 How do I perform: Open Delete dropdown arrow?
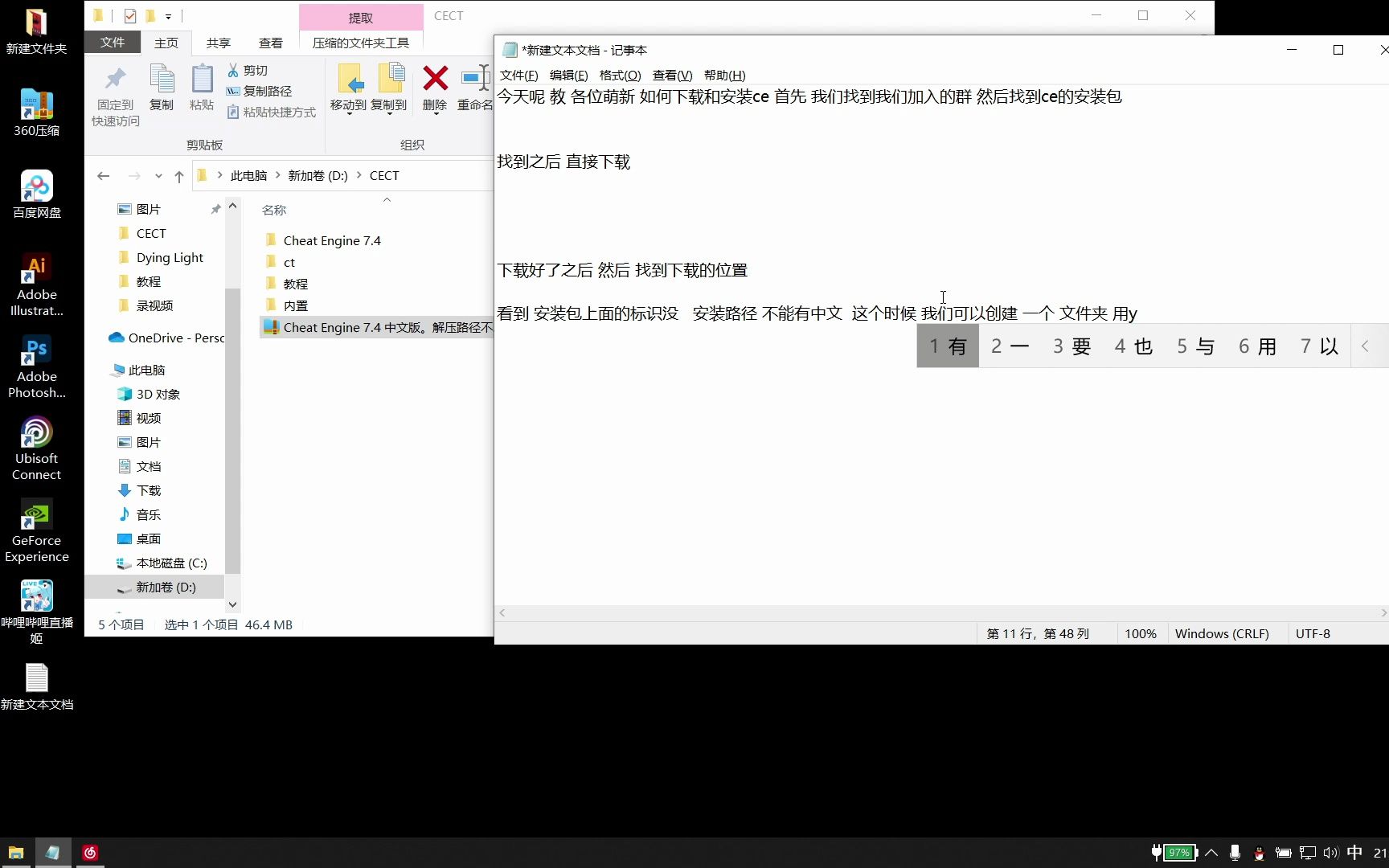point(435,114)
